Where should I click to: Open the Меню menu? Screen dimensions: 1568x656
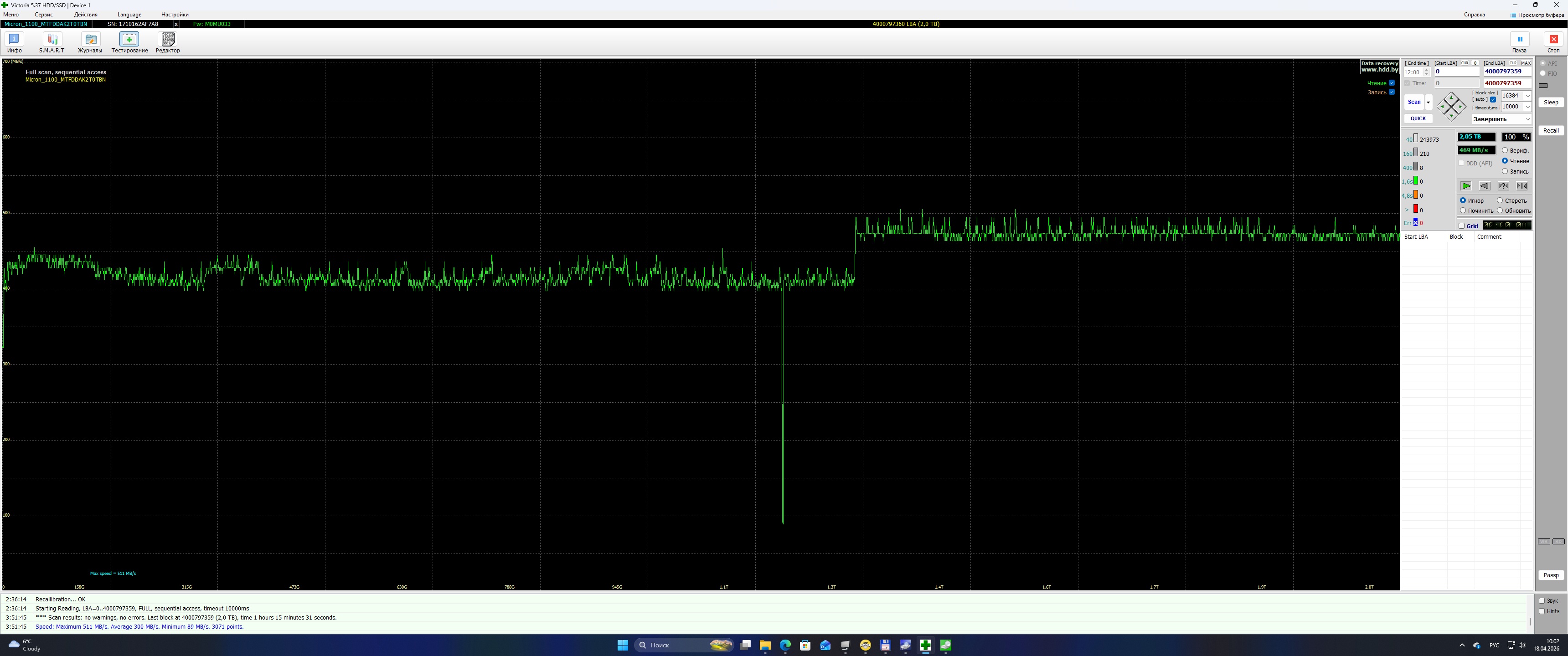pos(11,15)
